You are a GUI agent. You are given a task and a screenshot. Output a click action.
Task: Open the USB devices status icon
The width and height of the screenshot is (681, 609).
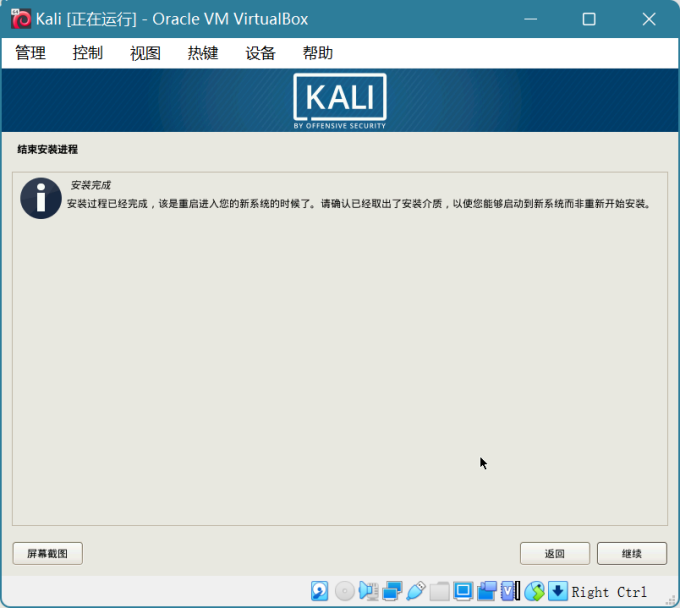pyautogui.click(x=416, y=591)
